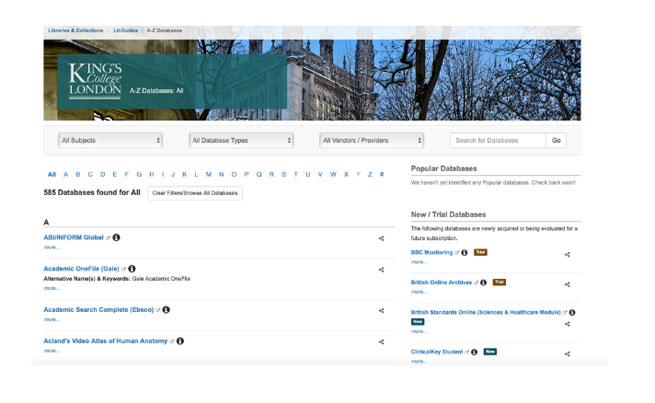Share the Academic OneFile (Gale) database
Viewport: 655px width, 403px height.
[x=381, y=270]
